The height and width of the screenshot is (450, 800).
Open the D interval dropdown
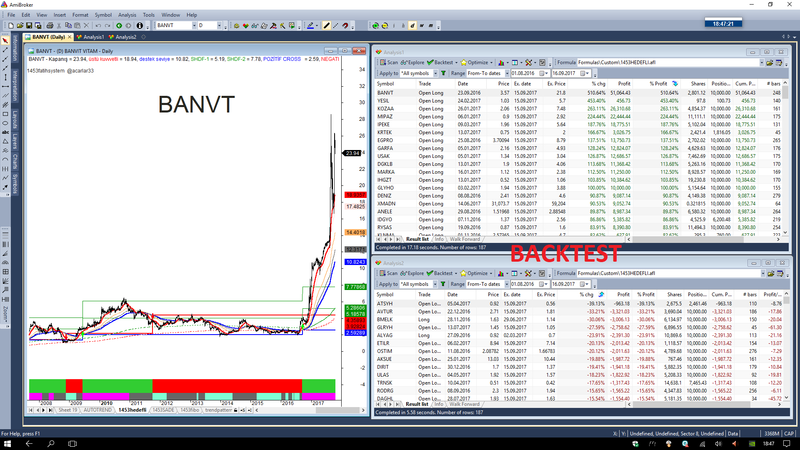coord(219,26)
